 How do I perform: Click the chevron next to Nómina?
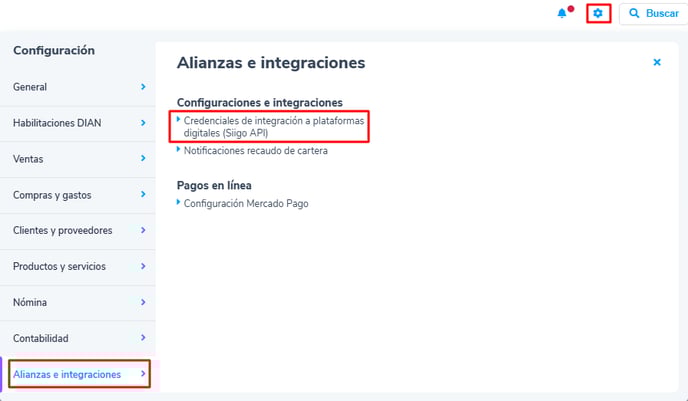[x=143, y=303]
